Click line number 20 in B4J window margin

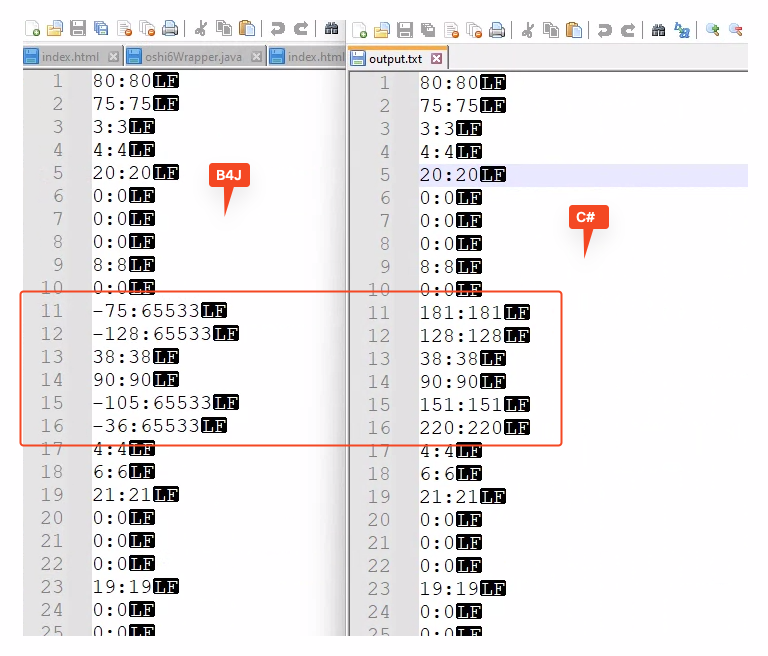pos(52,517)
